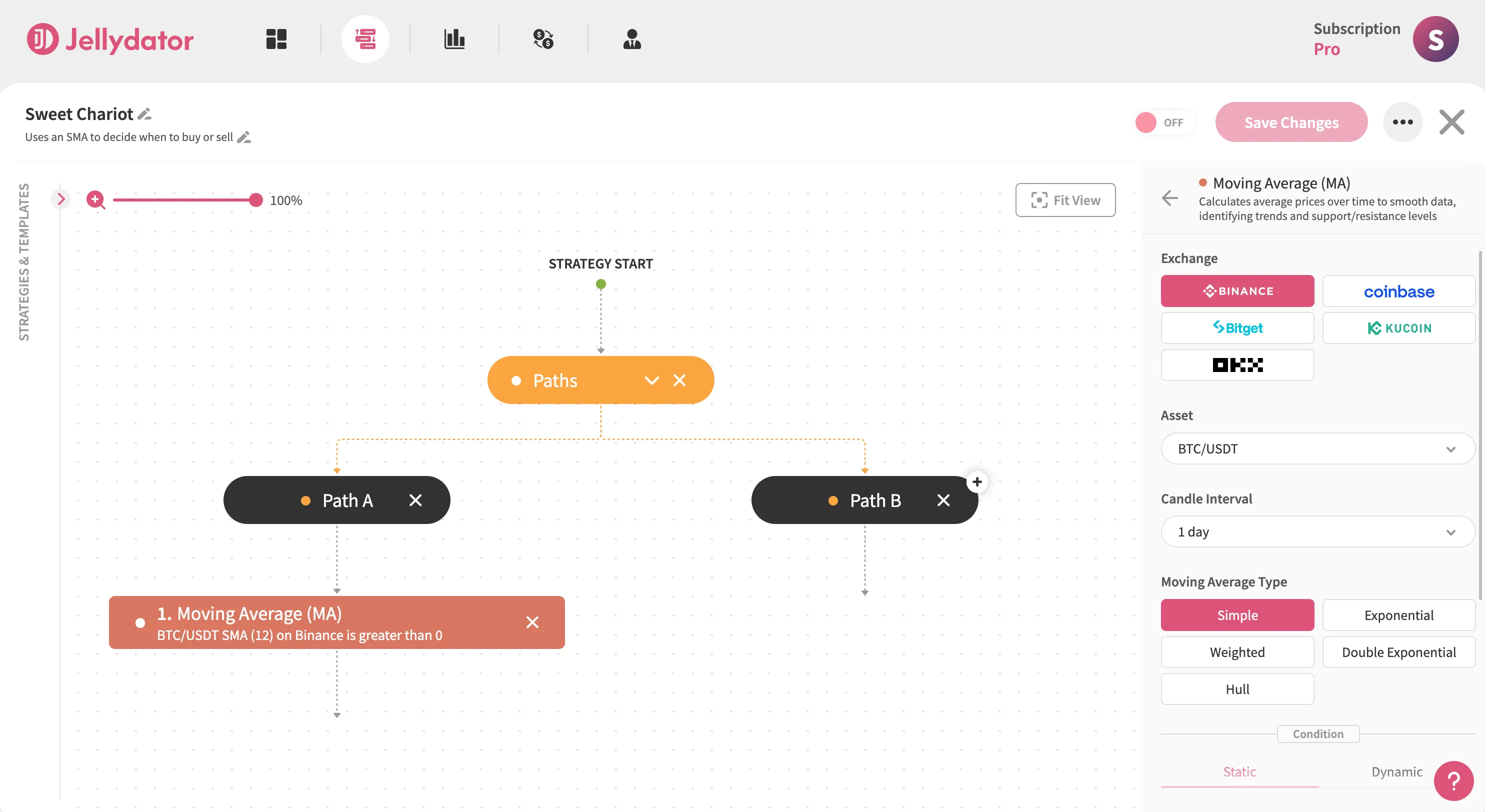Switch to the Dynamic condition tab
Viewport: 1485px width, 812px height.
click(x=1395, y=771)
